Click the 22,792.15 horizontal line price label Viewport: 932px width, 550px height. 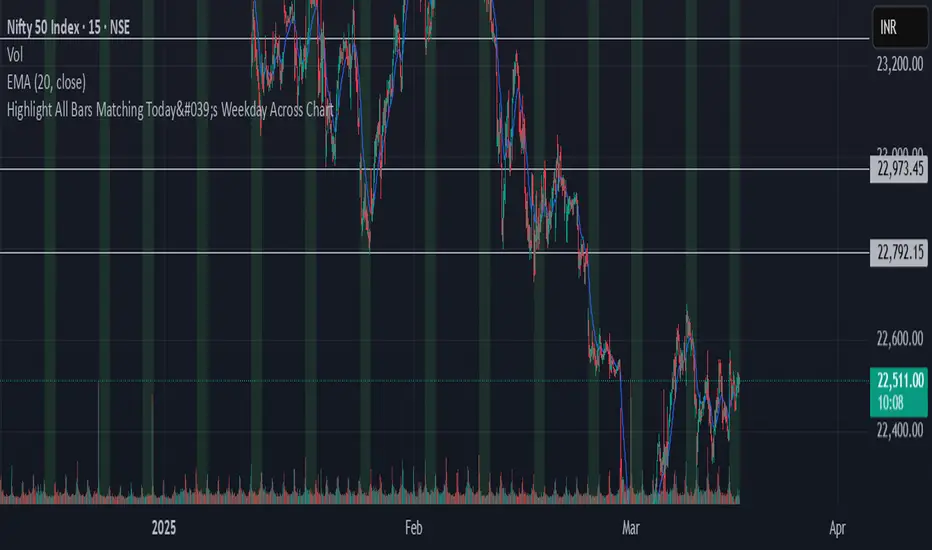[x=899, y=253]
